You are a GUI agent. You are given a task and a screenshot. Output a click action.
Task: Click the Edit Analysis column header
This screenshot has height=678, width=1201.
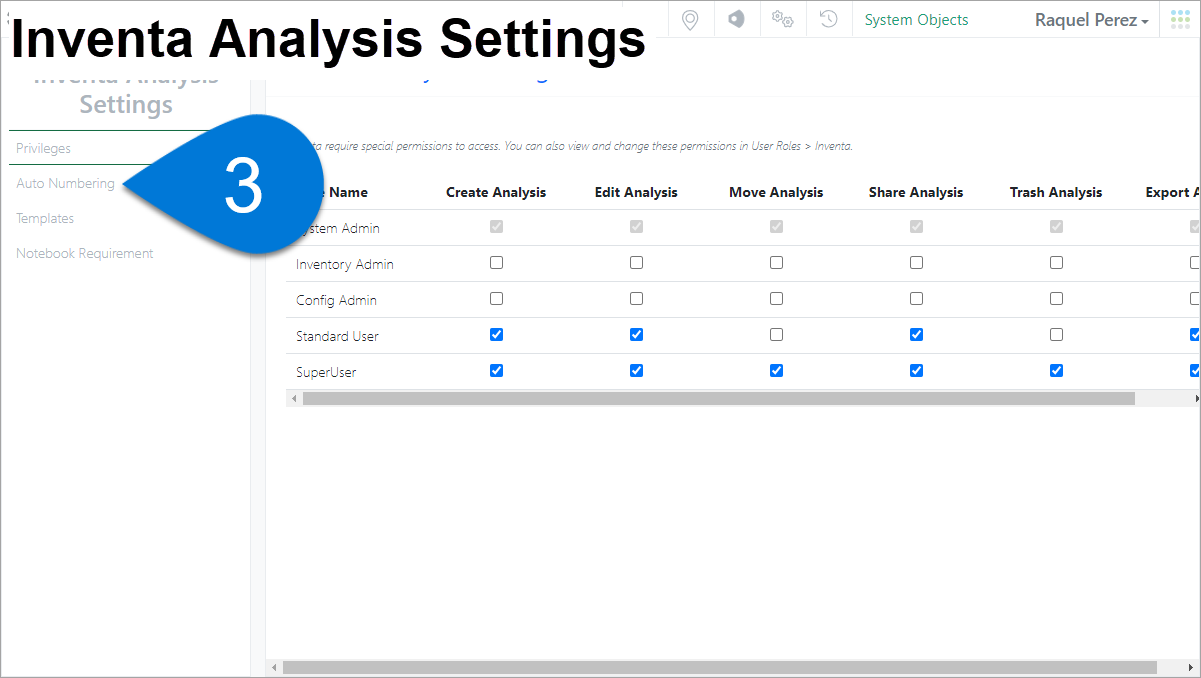click(x=636, y=192)
